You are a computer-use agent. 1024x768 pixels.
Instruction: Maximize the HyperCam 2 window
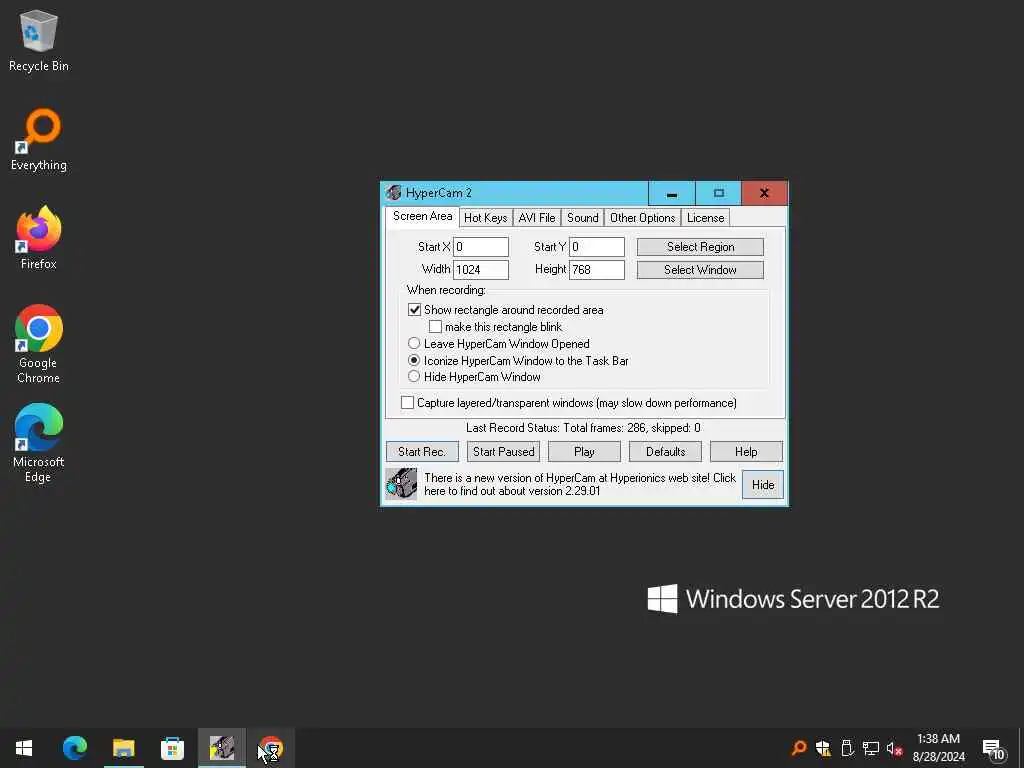(718, 193)
